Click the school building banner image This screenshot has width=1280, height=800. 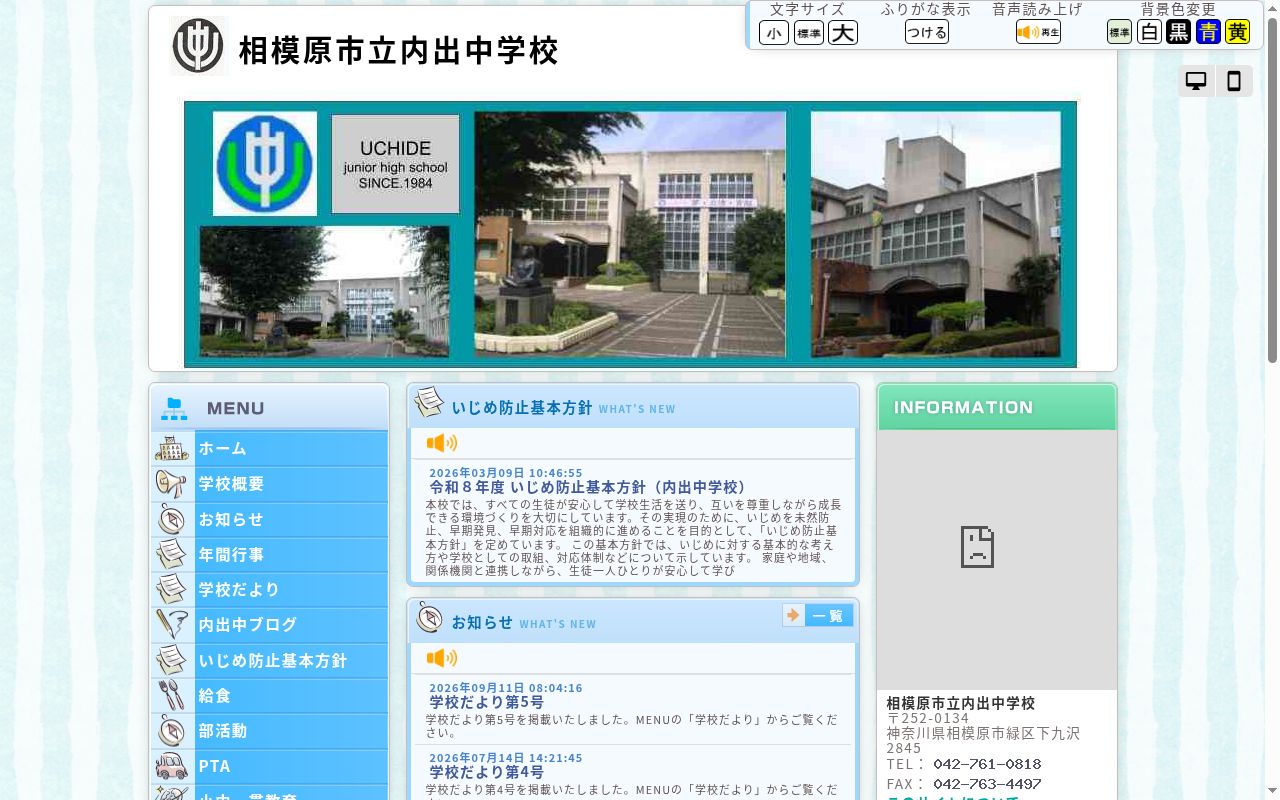[630, 234]
